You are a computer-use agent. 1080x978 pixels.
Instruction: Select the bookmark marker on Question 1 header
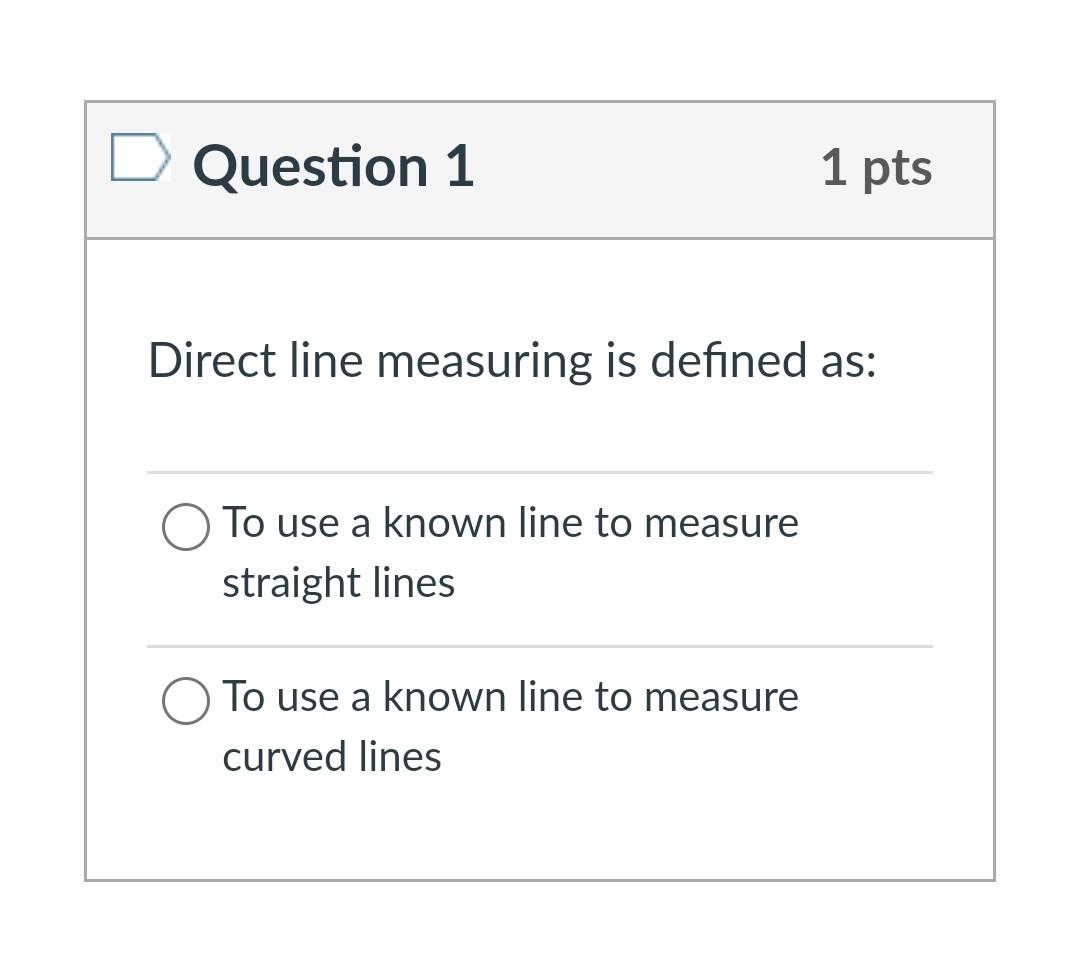click(140, 157)
